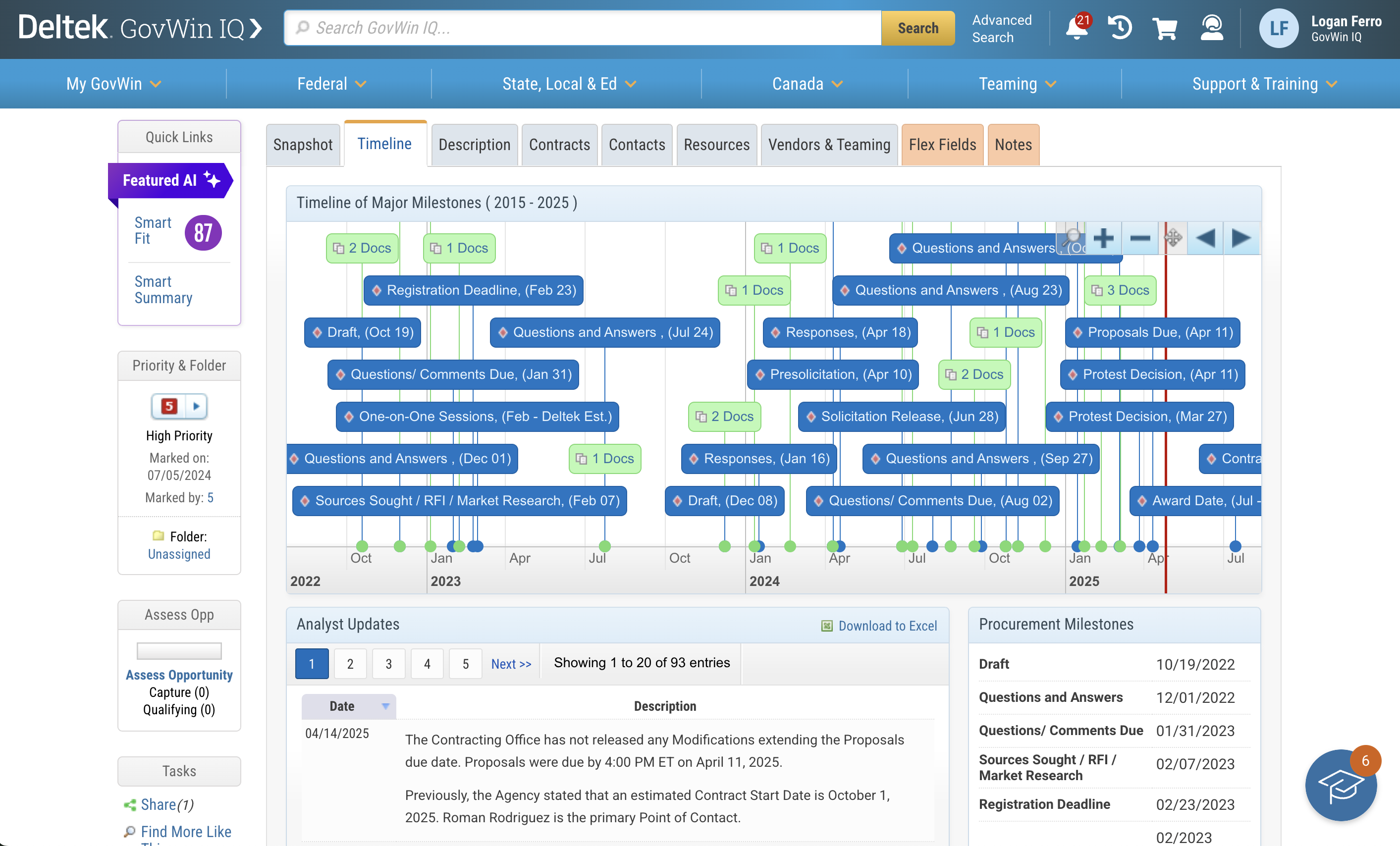The width and height of the screenshot is (1400, 846).
Task: Click the Unassigned folder link
Action: [x=179, y=554]
